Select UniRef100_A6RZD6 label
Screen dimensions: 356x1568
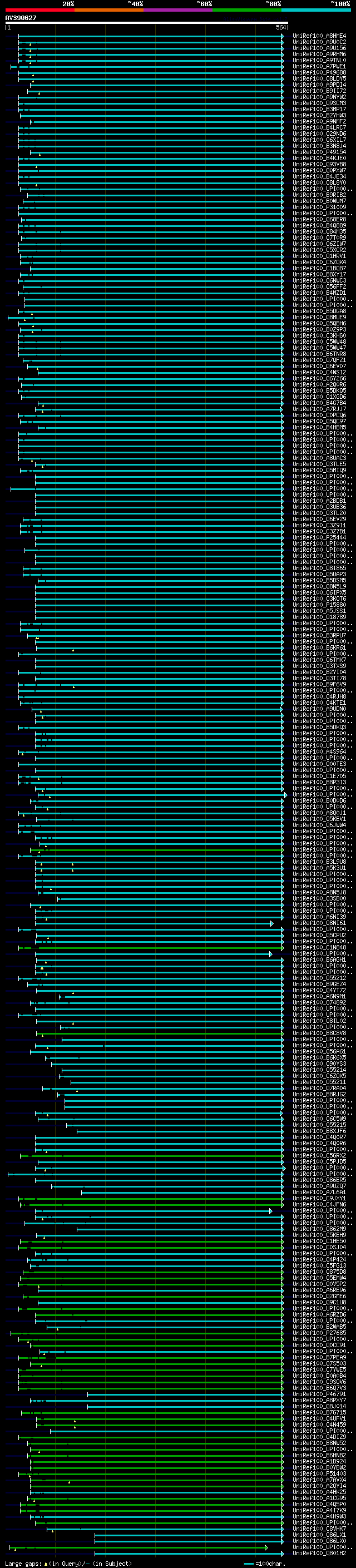click(x=319, y=1314)
